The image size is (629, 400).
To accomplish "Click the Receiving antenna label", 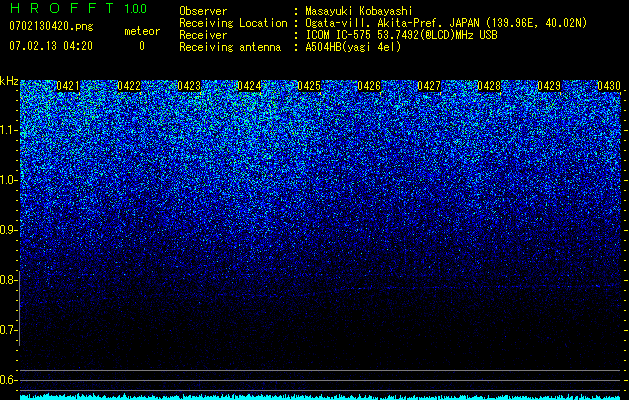I will [x=230, y=47].
